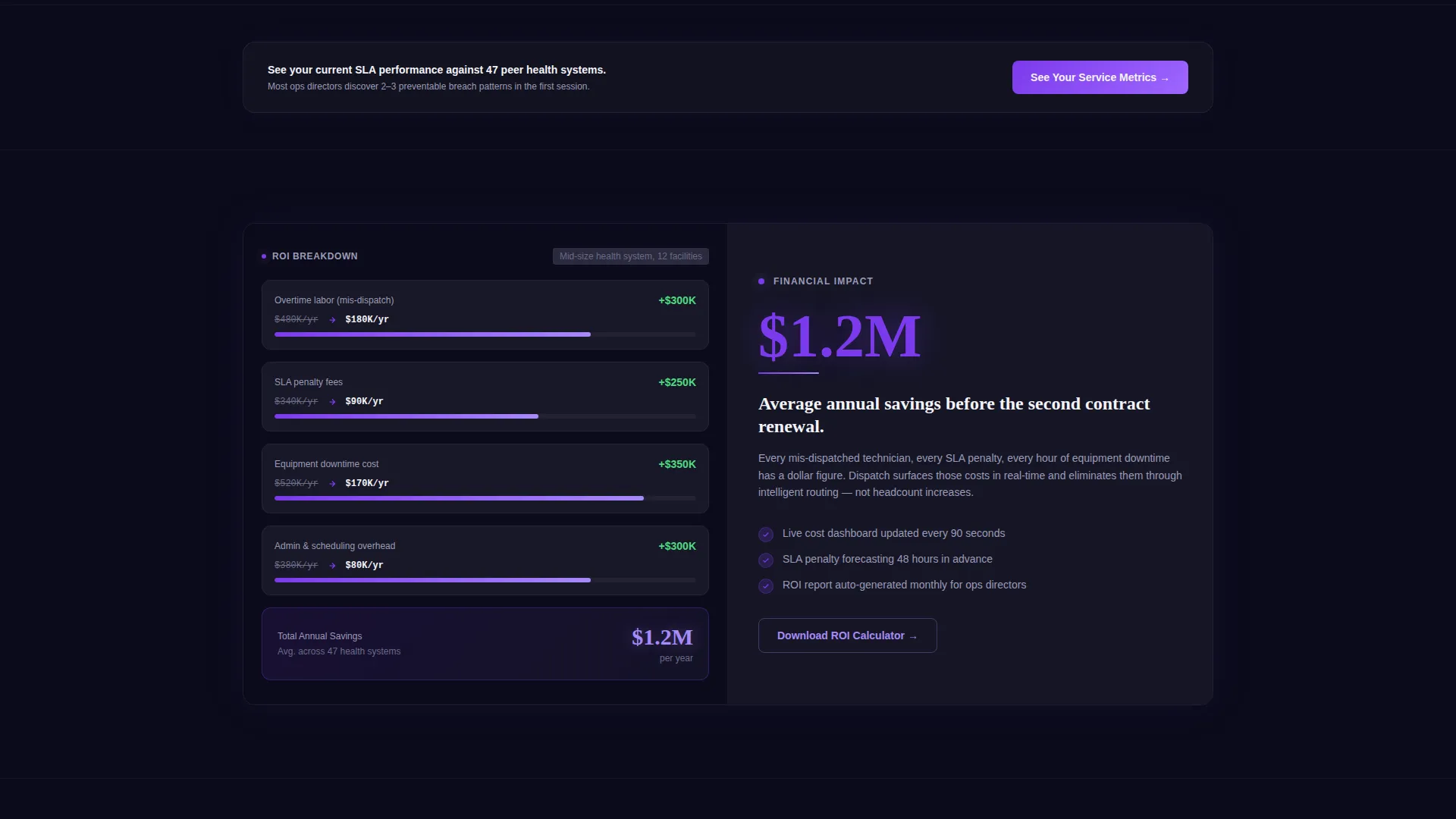1456x819 pixels.
Task: Click the struck-through $380K/yr figure
Action: [296, 565]
